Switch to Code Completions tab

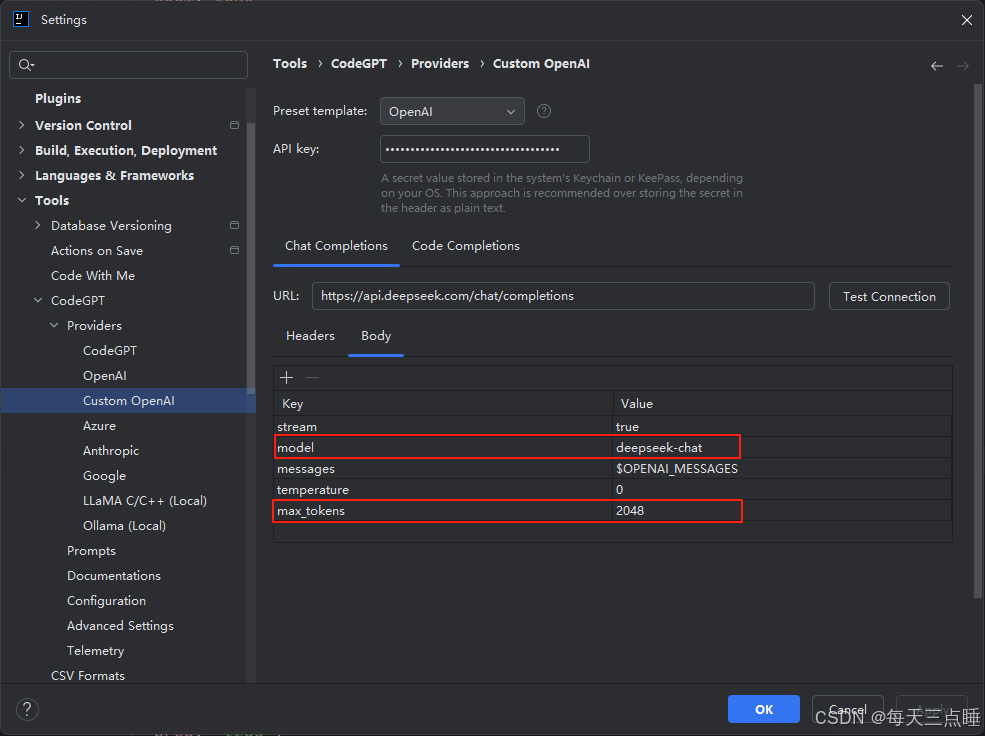(465, 246)
